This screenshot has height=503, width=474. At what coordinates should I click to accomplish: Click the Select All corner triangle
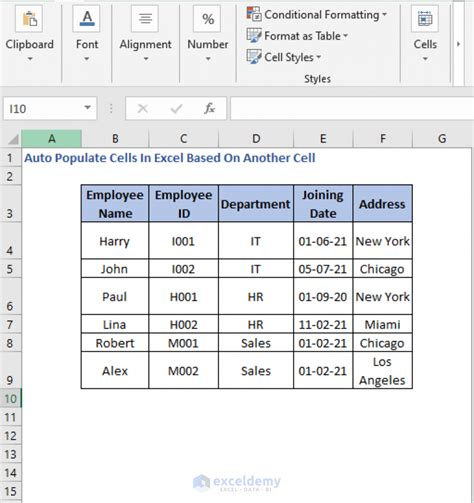(12, 139)
